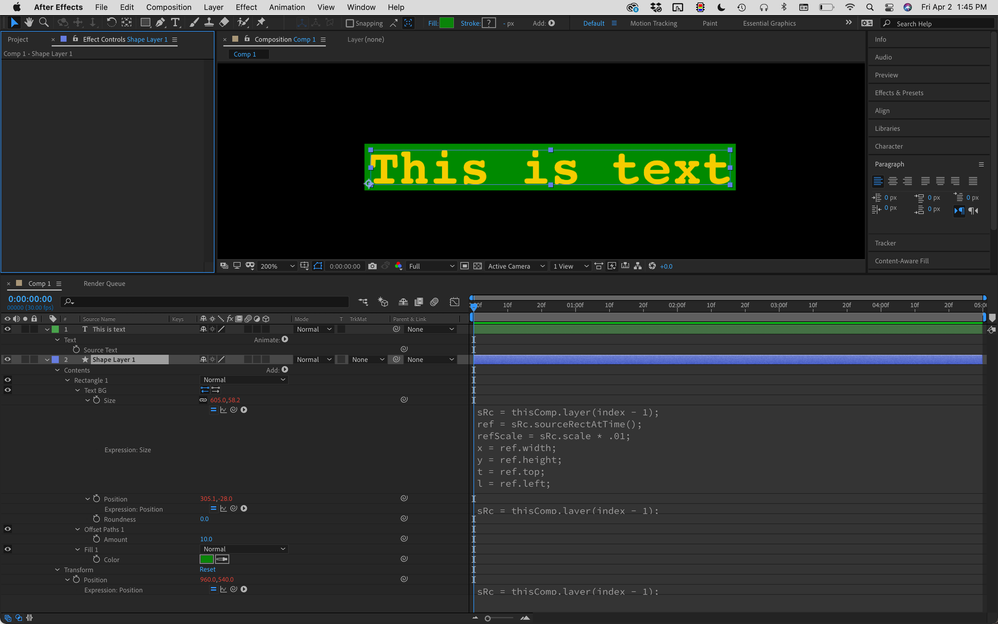Open the Motion Tracking workspace
The height and width of the screenshot is (624, 998).
[653, 23]
